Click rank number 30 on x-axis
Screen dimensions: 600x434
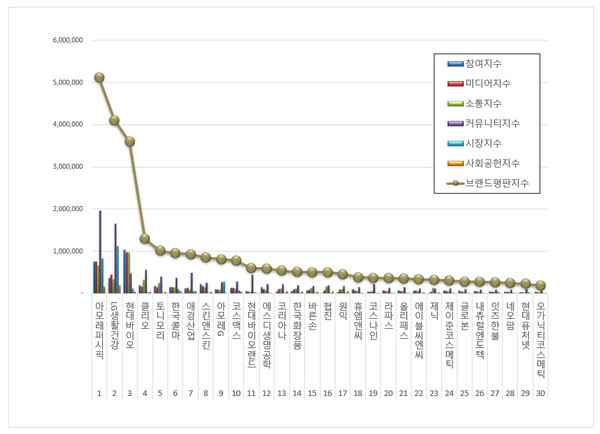point(541,395)
